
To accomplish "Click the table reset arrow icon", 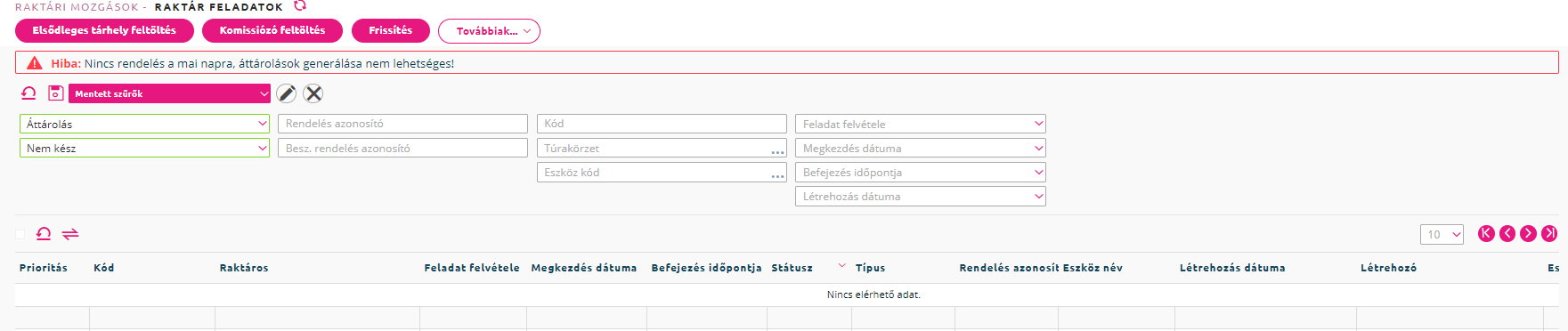I will [x=44, y=234].
